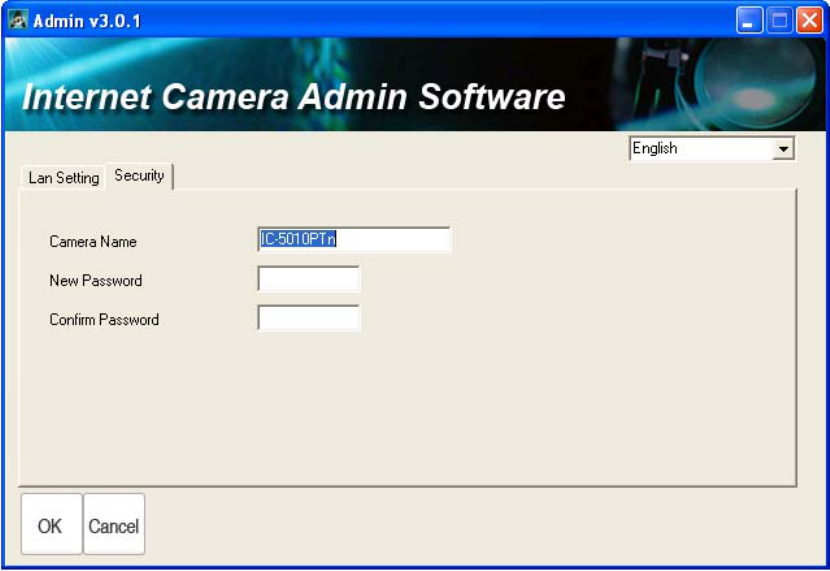Click the Camera Name label
Viewport: 830px width, 571px height.
(93, 242)
